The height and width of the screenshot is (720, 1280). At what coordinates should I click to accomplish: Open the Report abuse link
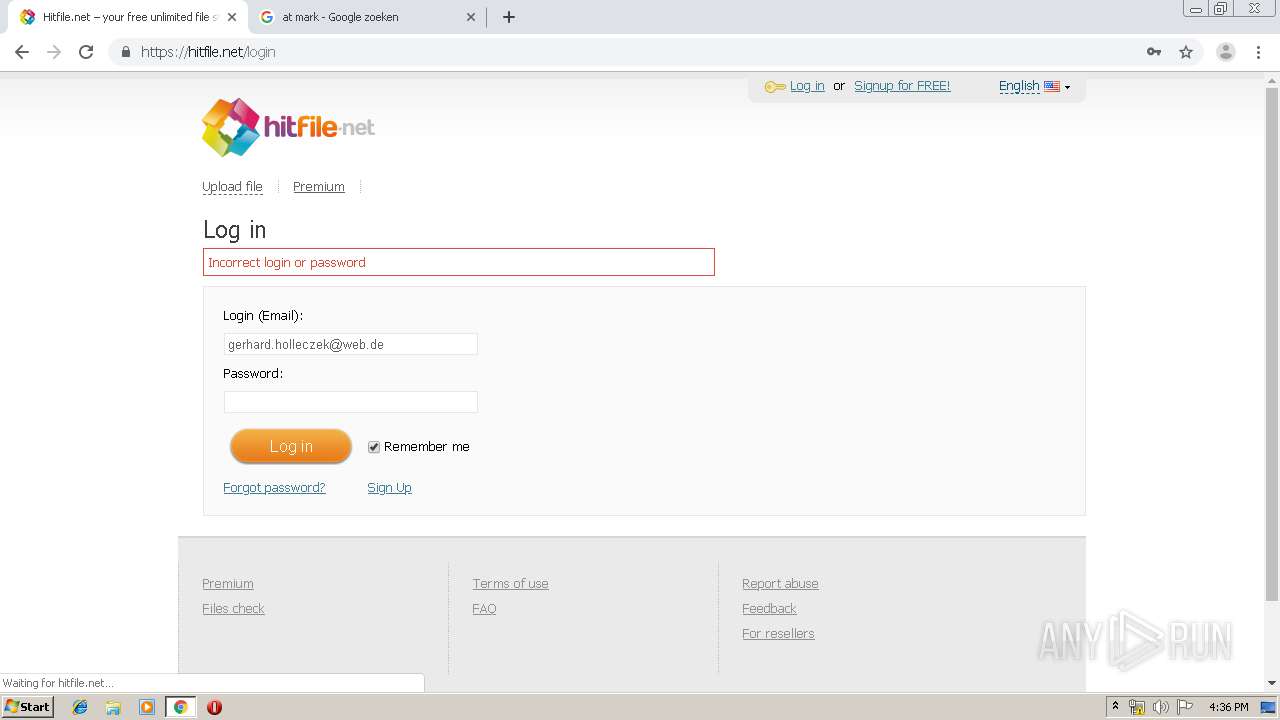point(780,584)
